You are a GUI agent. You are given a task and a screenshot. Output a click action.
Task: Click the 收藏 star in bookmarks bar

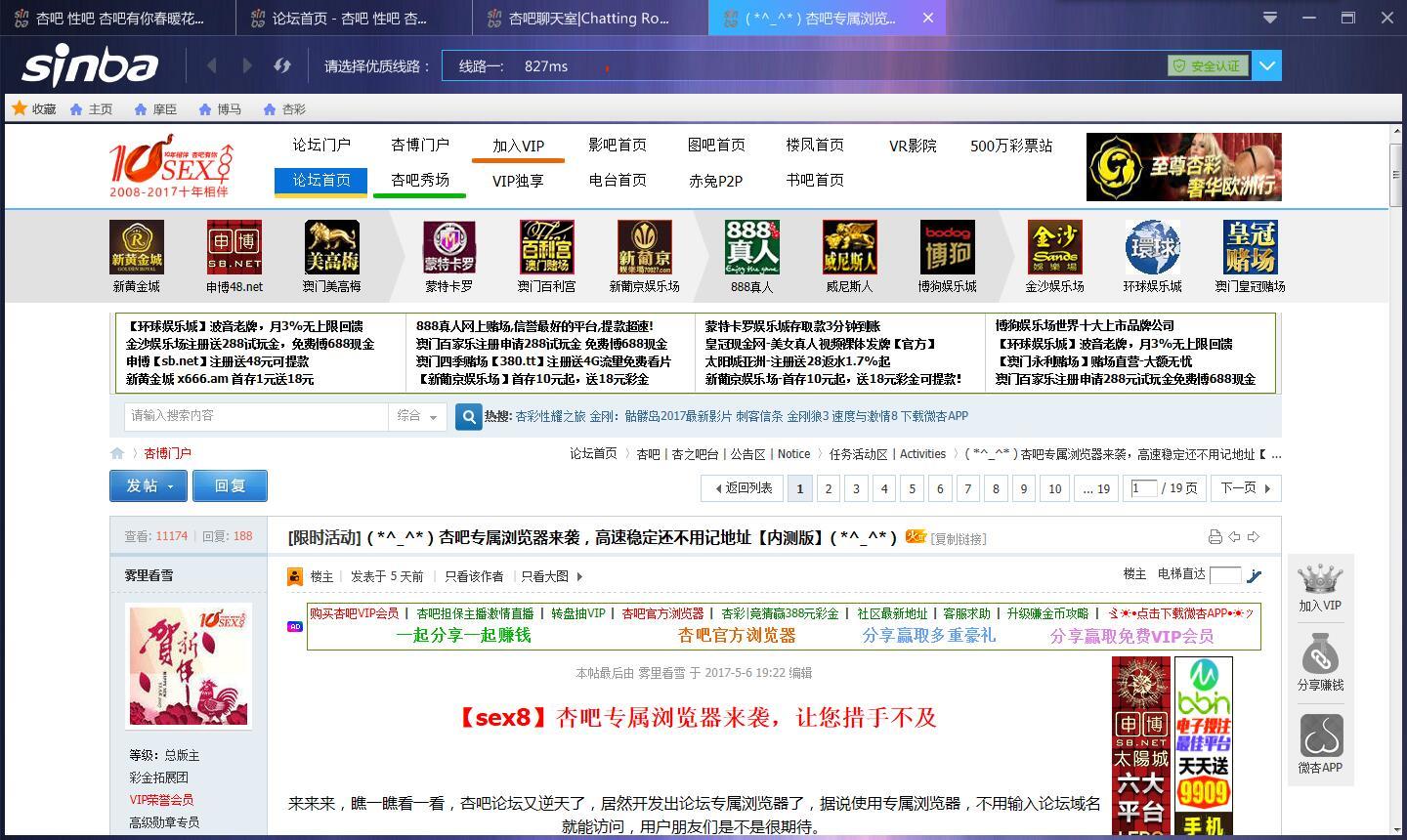[20, 108]
